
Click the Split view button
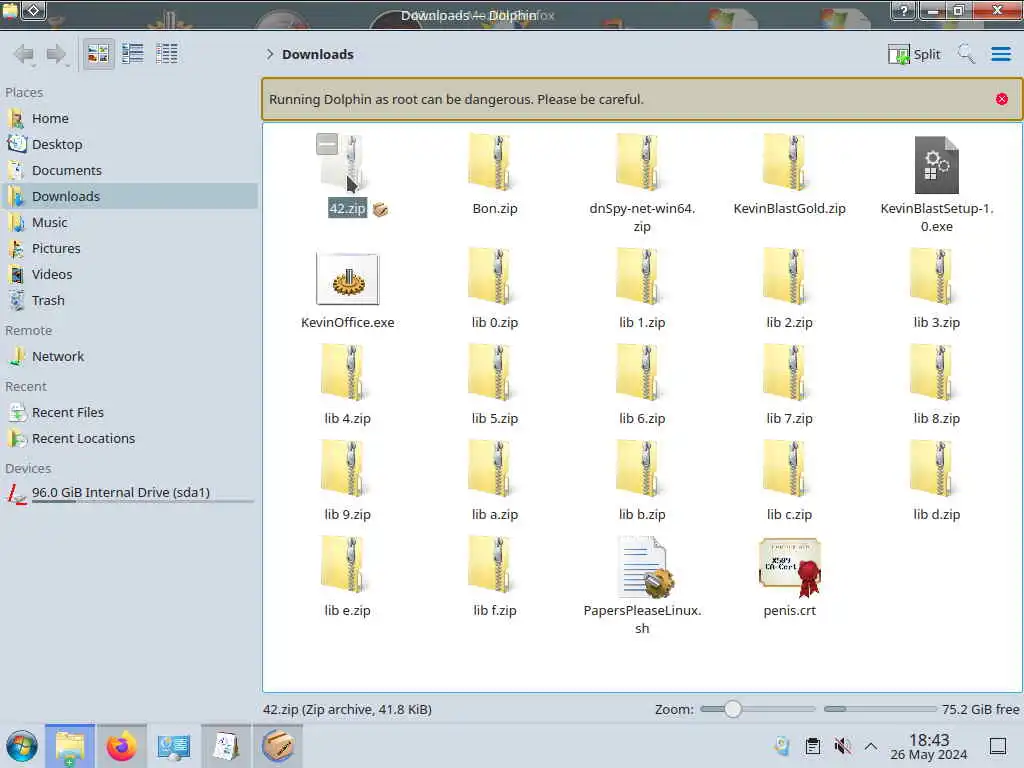click(914, 54)
